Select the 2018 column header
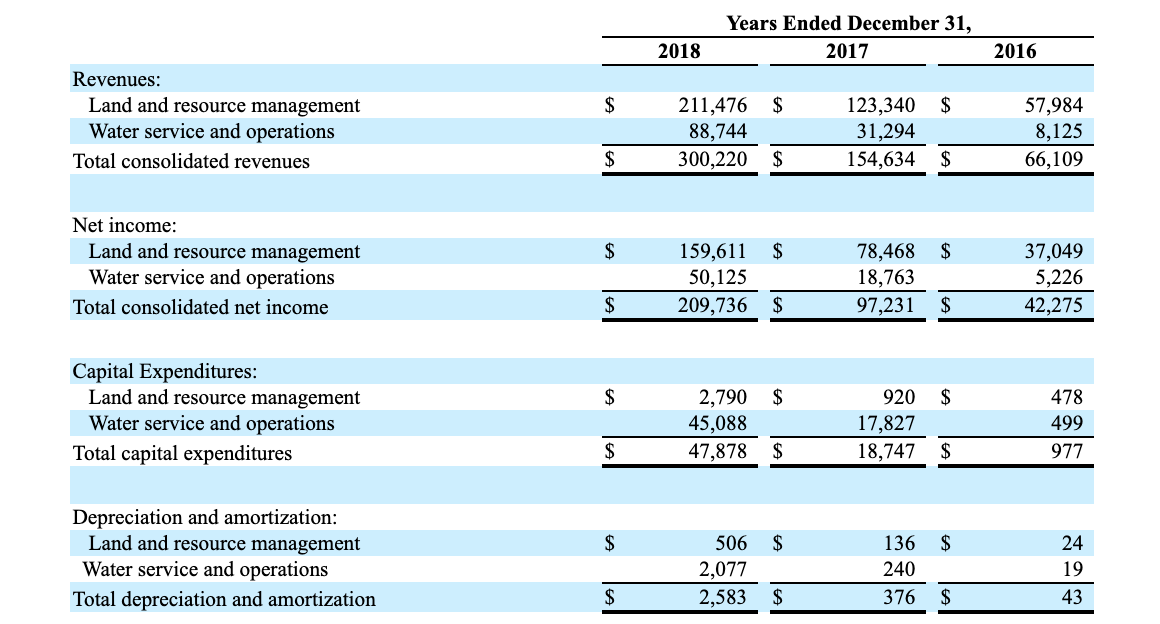The height and width of the screenshot is (624, 1160). coord(678,50)
